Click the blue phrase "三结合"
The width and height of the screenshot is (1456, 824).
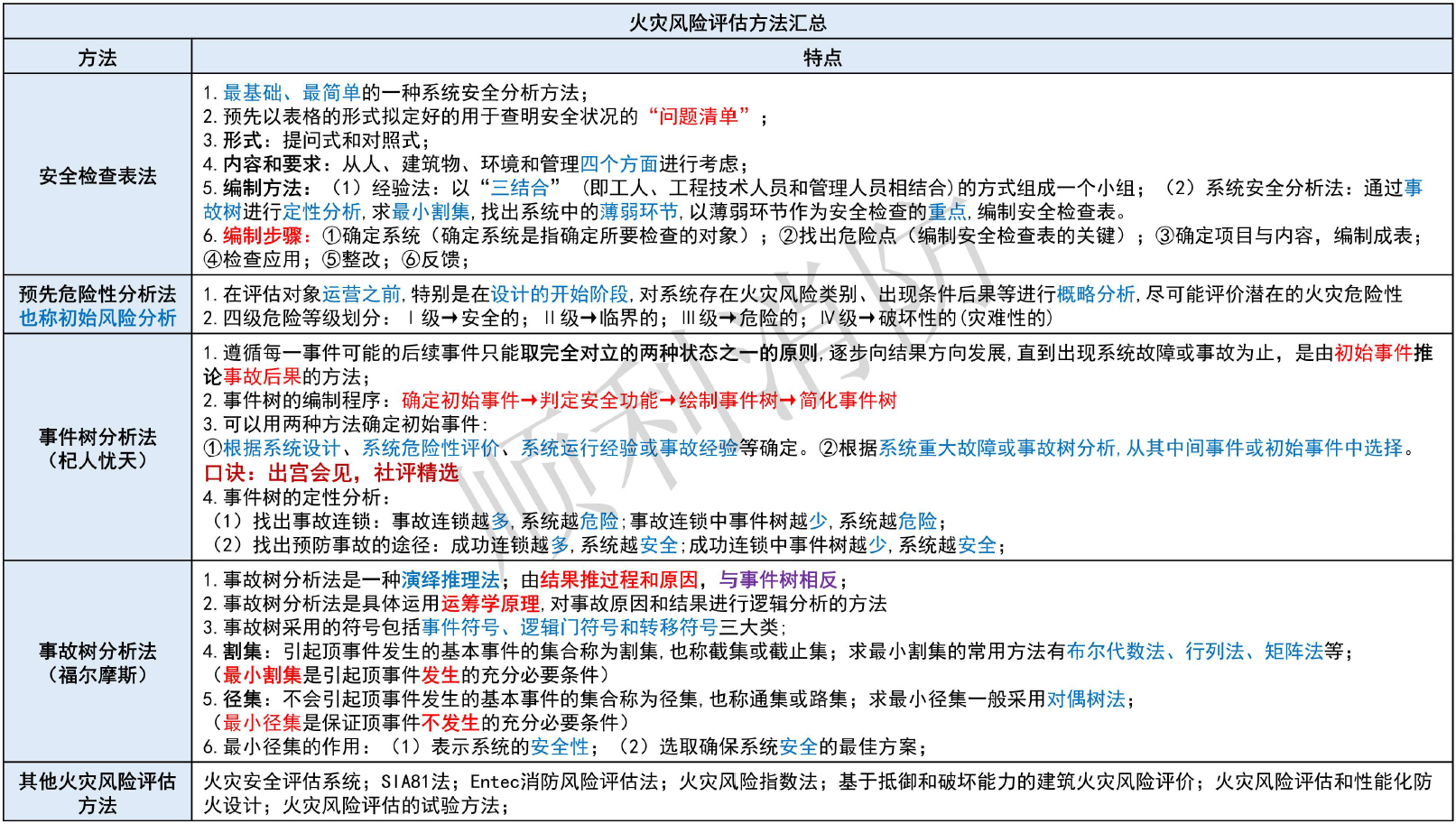click(520, 188)
